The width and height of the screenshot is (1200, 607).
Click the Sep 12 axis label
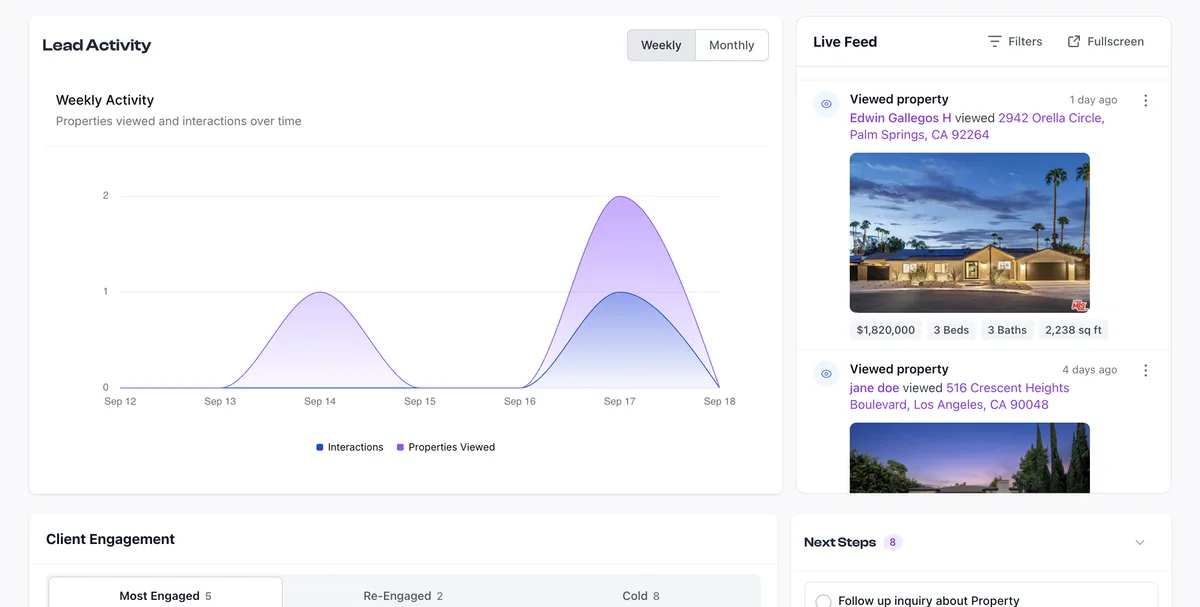pyautogui.click(x=120, y=401)
